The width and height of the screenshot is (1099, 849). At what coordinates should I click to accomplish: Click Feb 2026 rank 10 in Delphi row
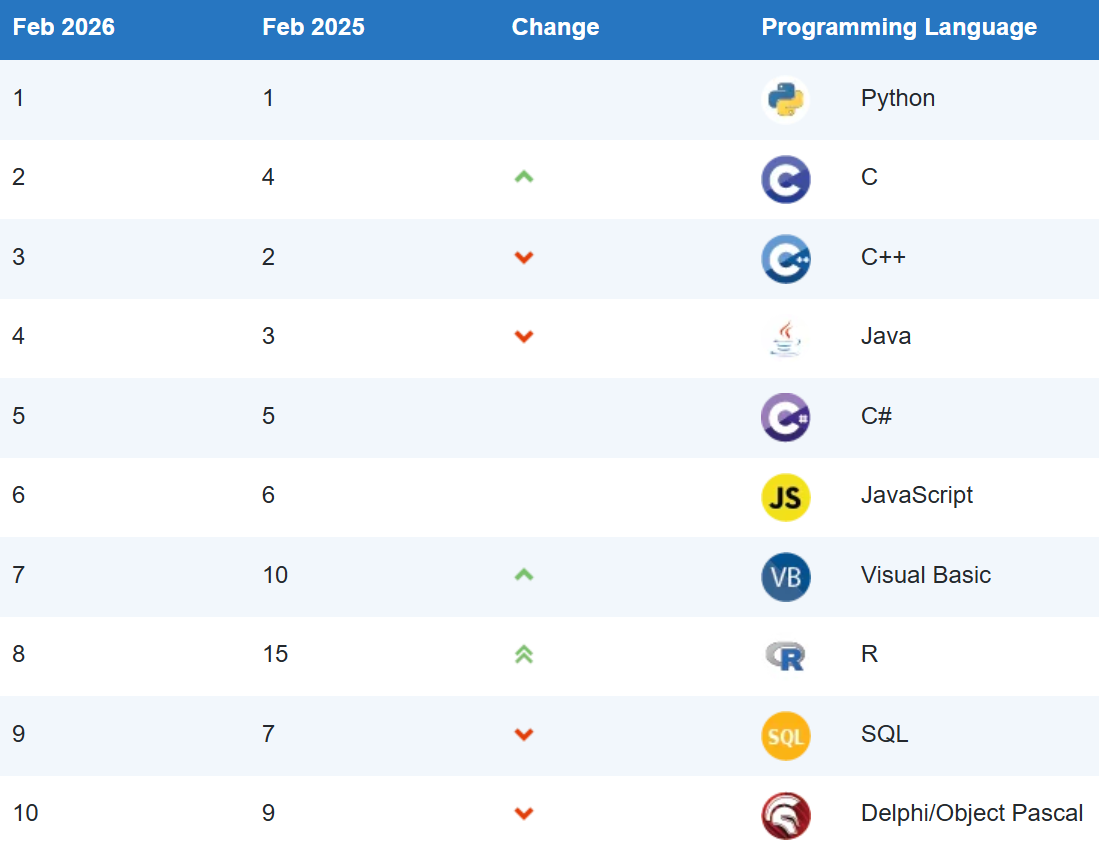pos(25,813)
